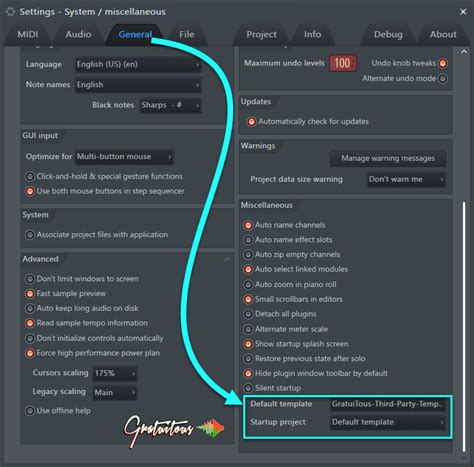Image resolution: width=474 pixels, height=467 pixels.
Task: Click the Maximum undo levels value 100
Action: (342, 63)
